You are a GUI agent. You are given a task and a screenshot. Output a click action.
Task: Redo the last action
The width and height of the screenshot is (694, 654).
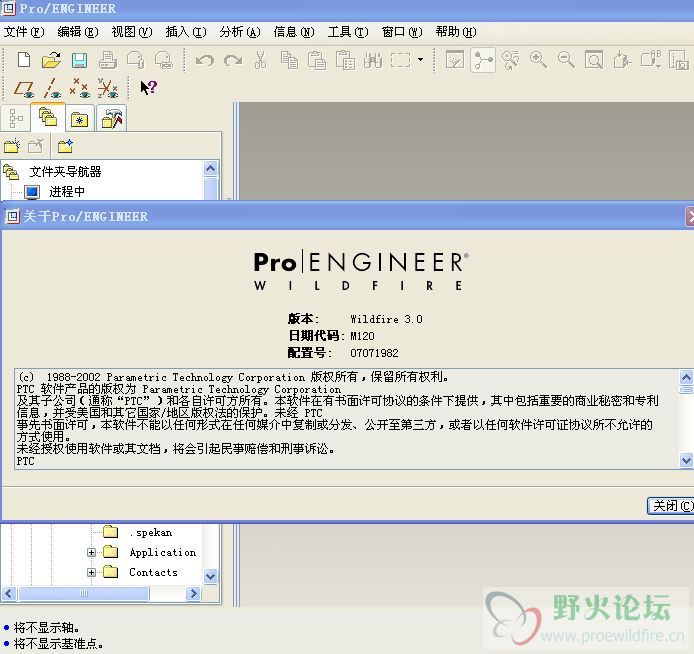coord(233,60)
